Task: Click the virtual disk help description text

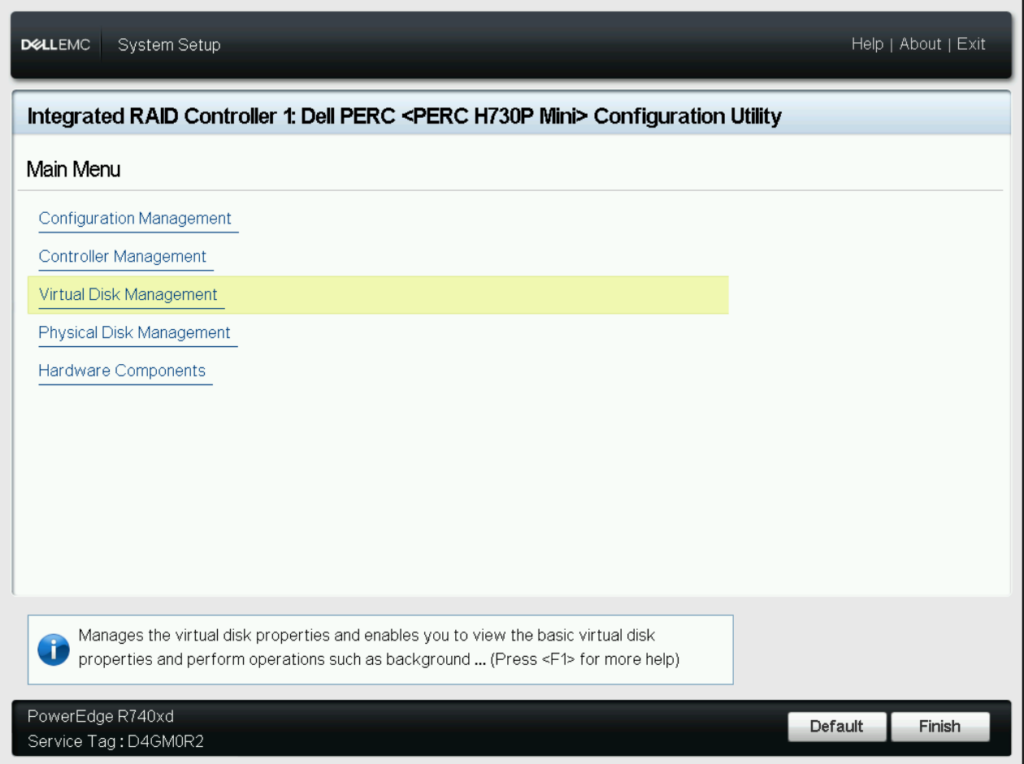Action: pos(379,647)
